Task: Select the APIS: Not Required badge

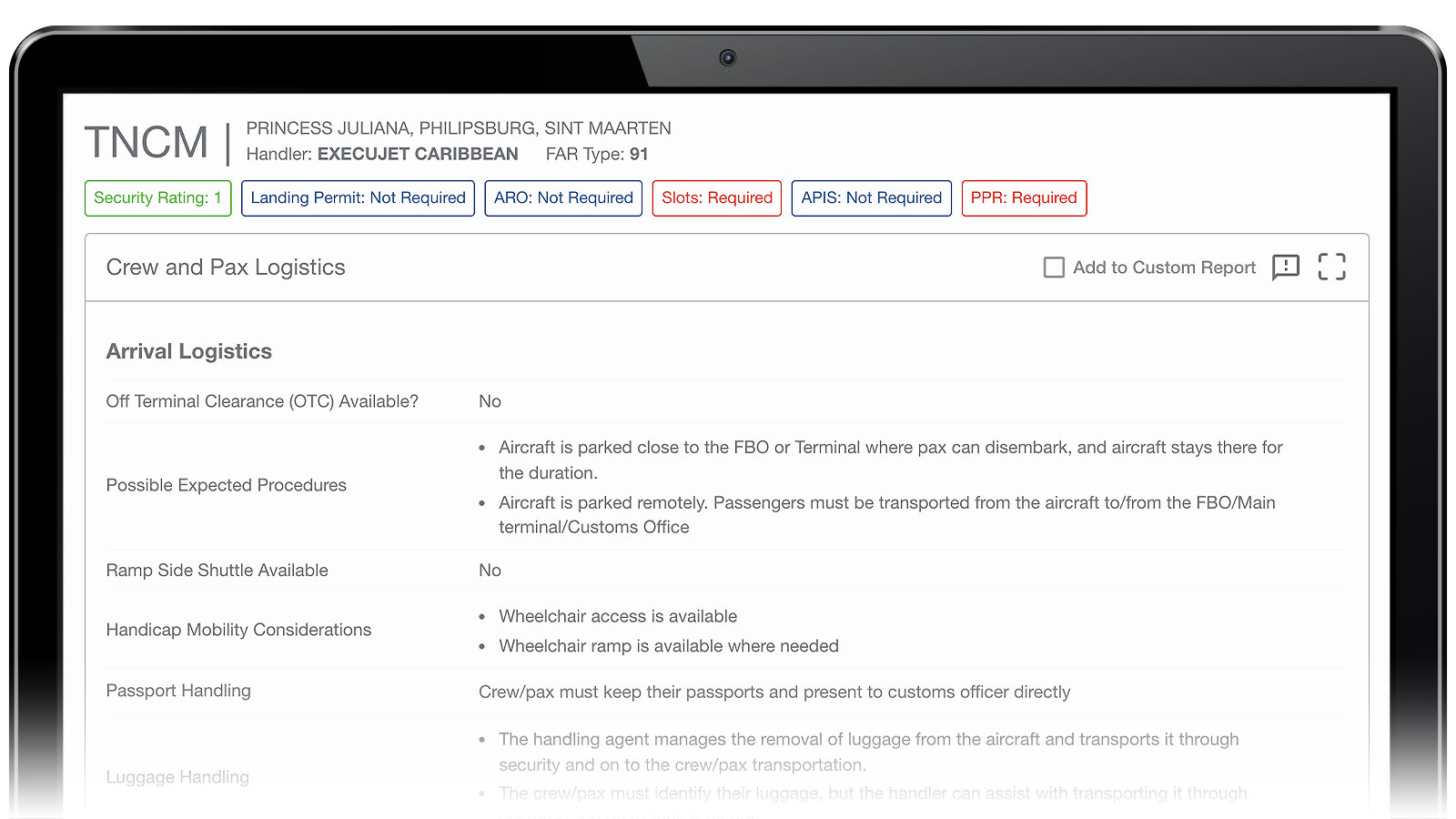Action: (871, 198)
